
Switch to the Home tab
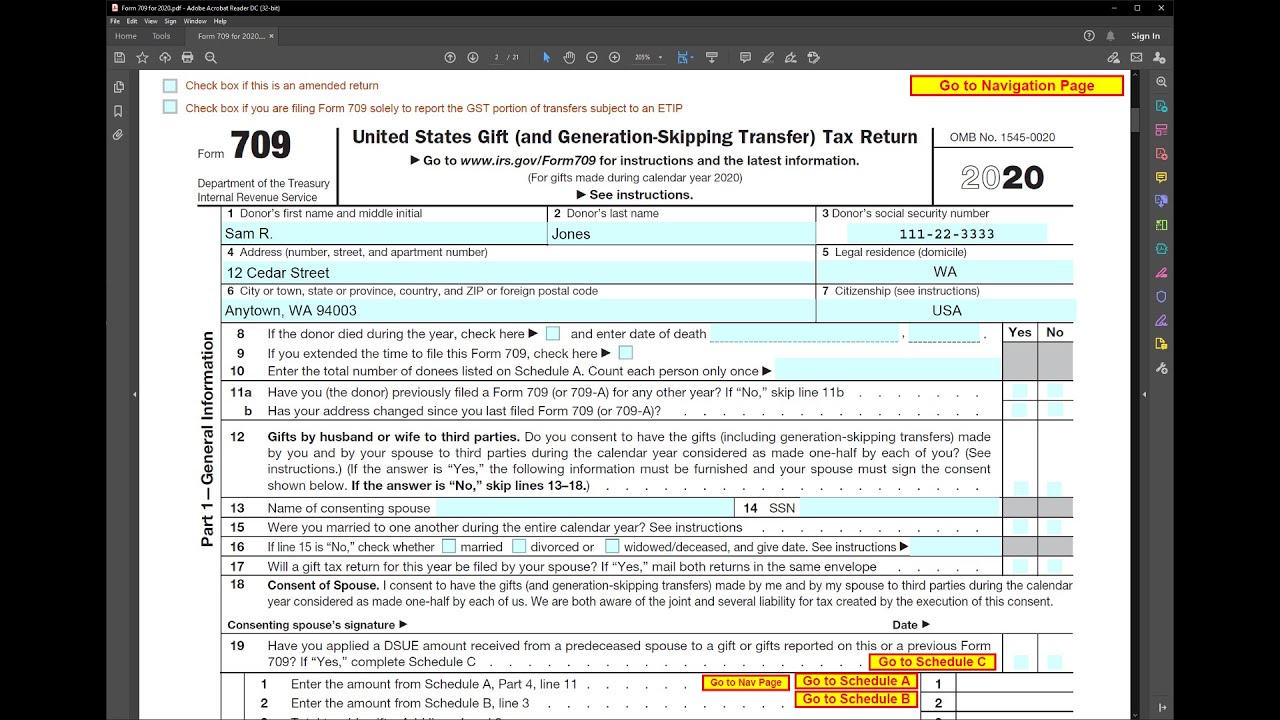(125, 35)
